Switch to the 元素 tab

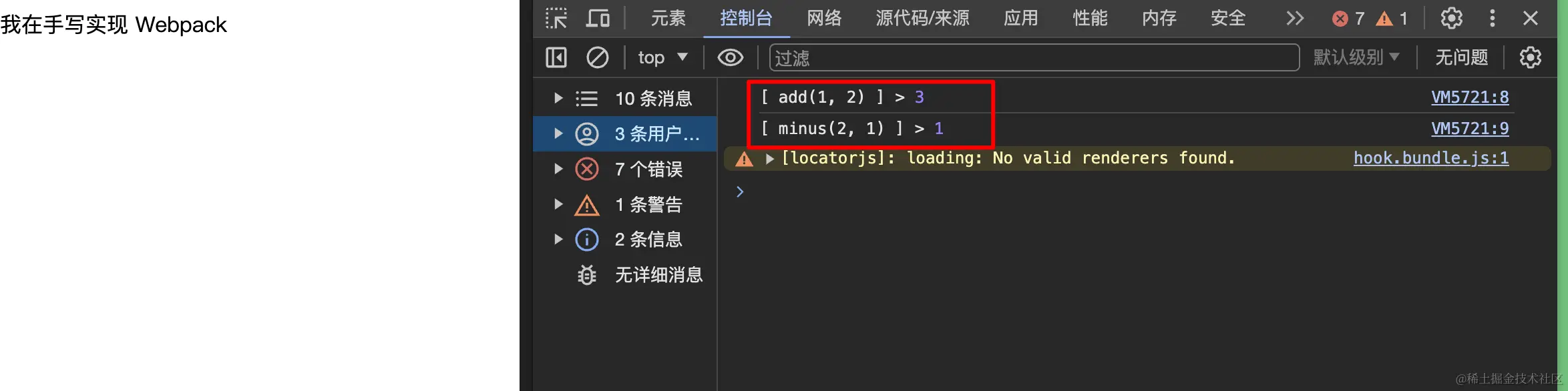(668, 18)
